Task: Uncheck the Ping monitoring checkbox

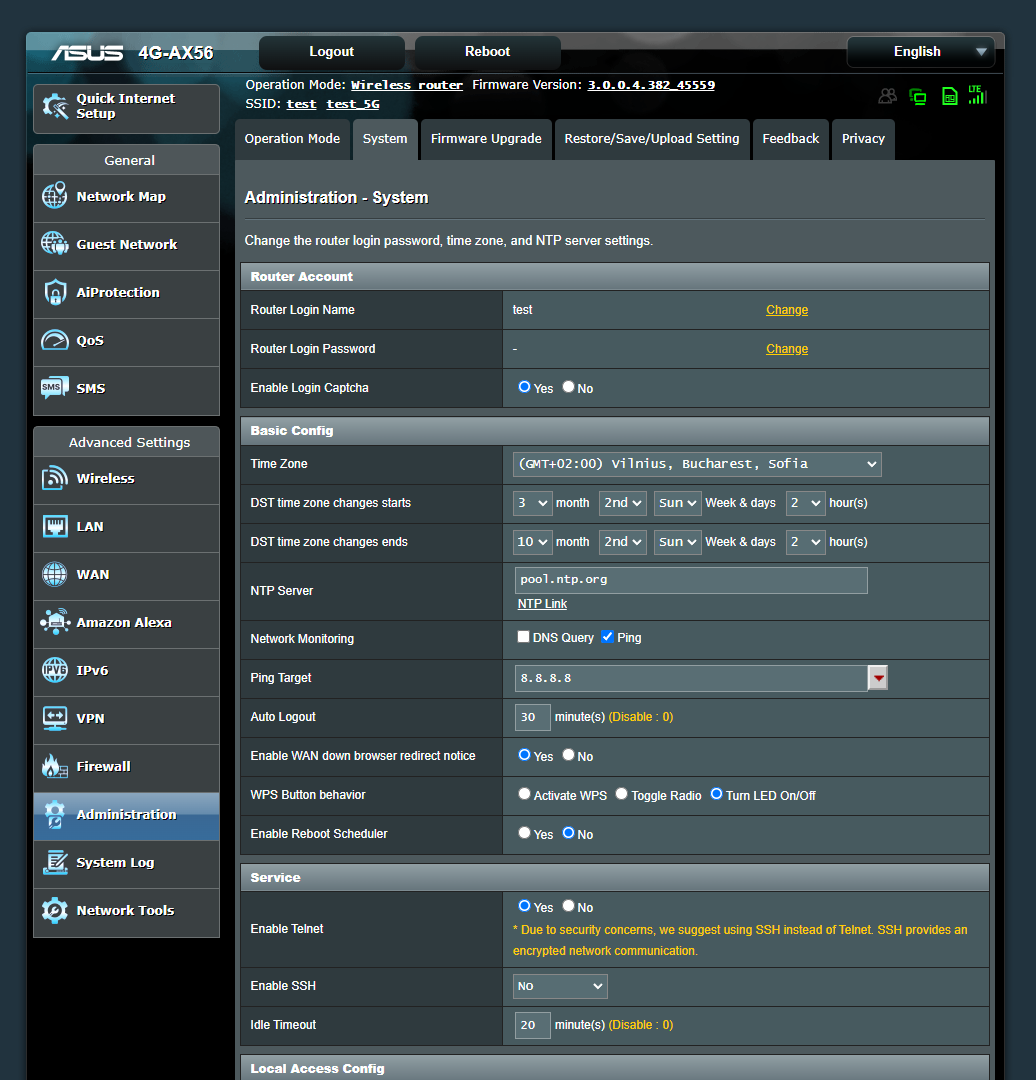Action: [x=607, y=637]
